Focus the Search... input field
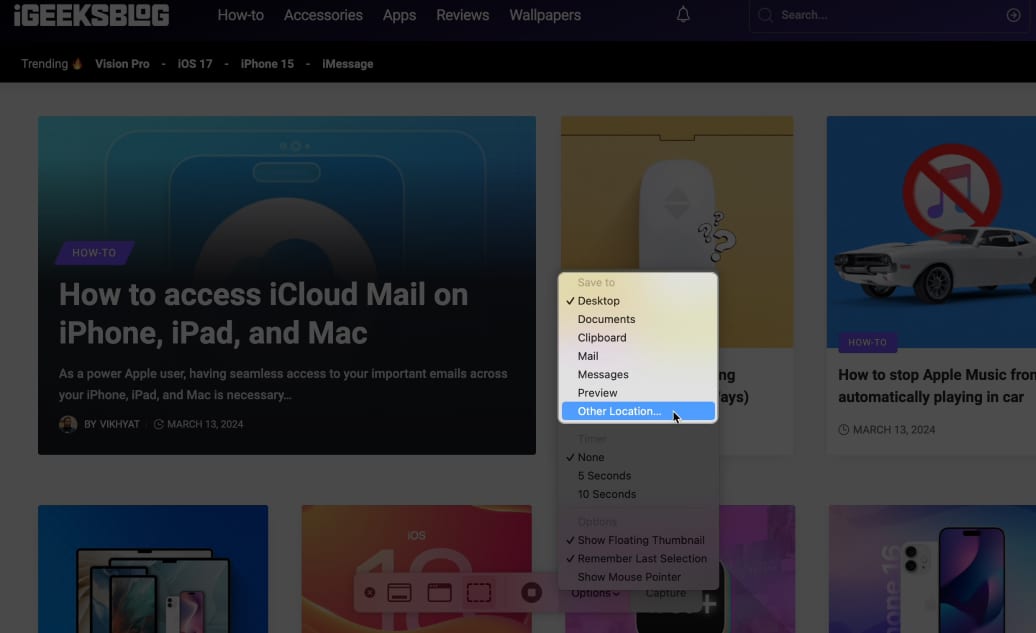 pyautogui.click(x=889, y=15)
